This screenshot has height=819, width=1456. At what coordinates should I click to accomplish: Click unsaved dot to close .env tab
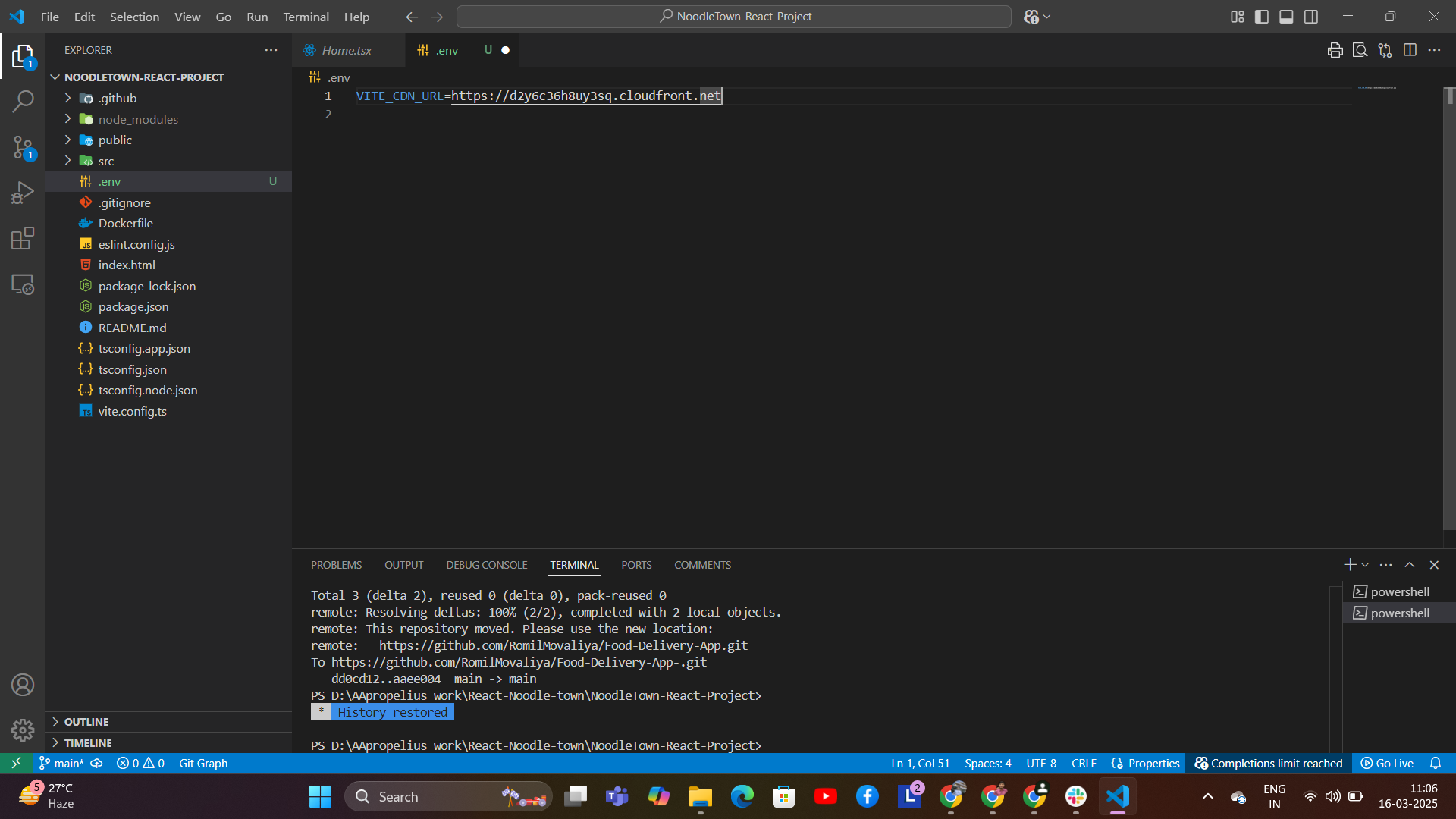tap(506, 50)
